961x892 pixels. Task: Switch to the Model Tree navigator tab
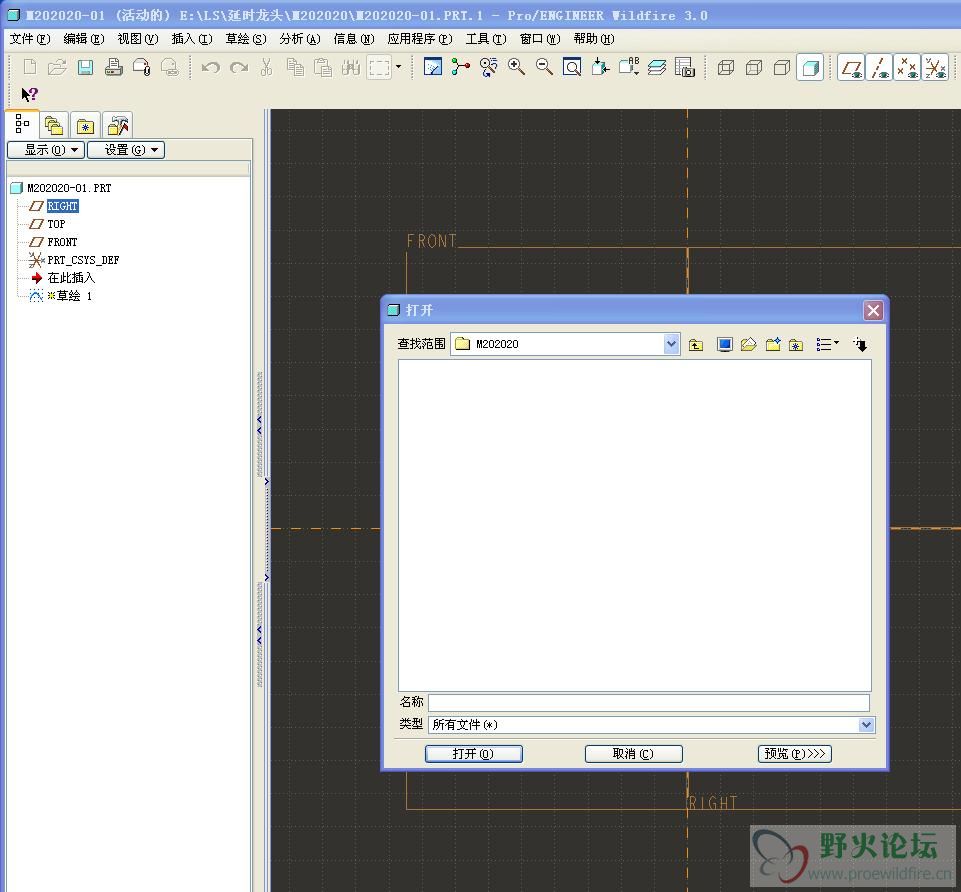(x=22, y=124)
